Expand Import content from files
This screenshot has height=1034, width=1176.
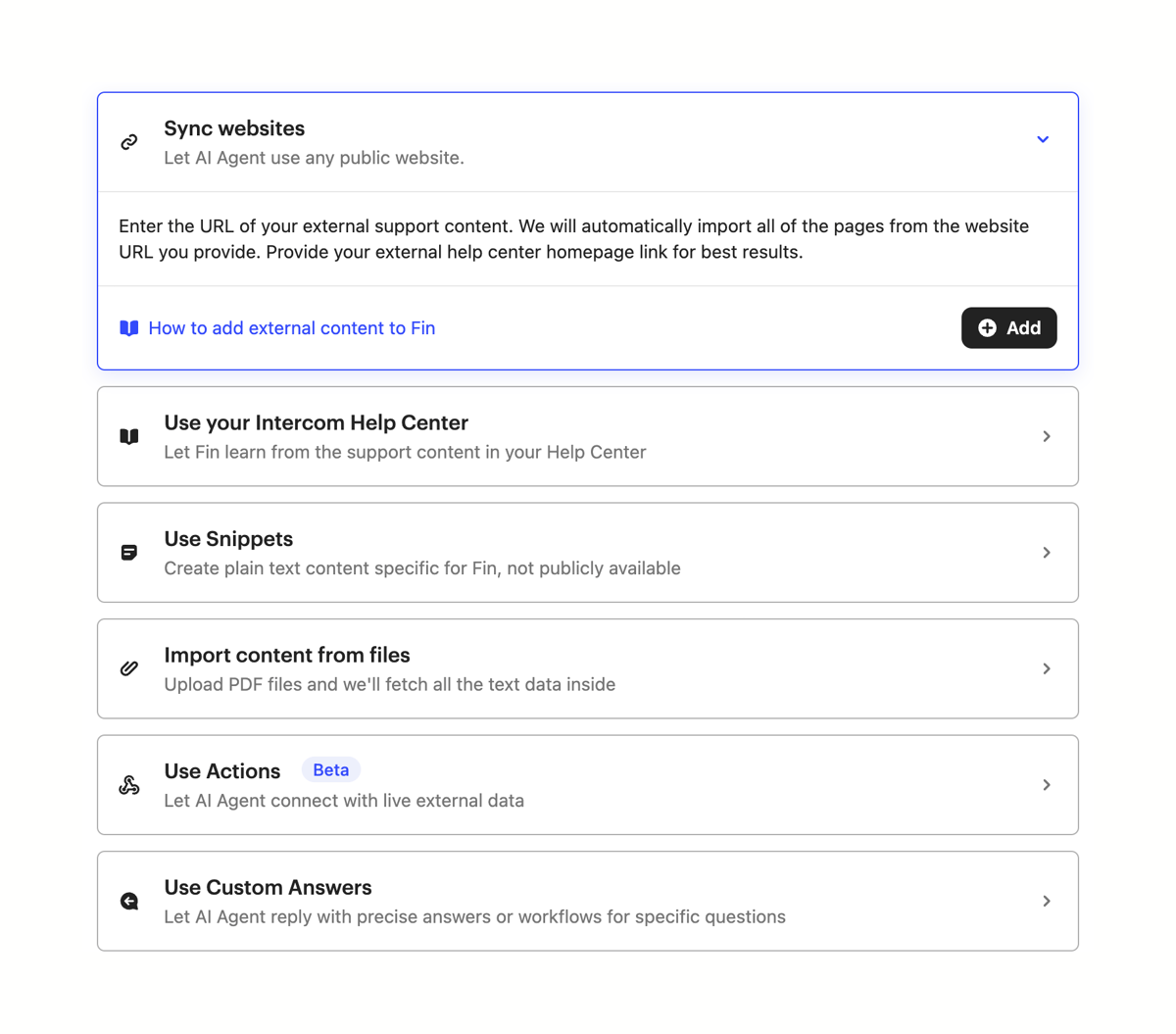[1046, 667]
